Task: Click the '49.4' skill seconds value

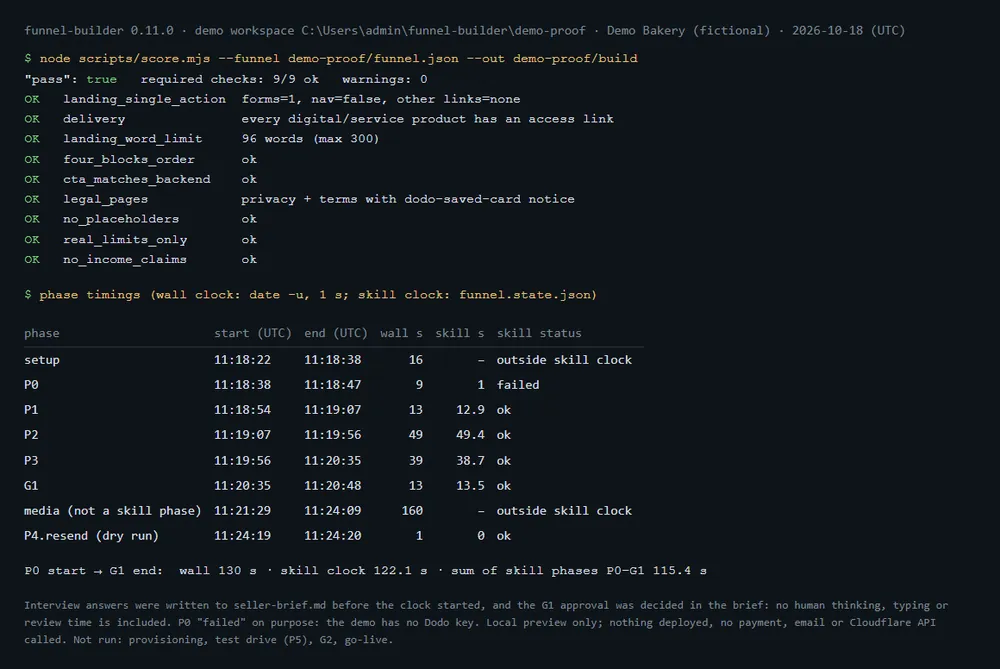Action: pos(470,435)
